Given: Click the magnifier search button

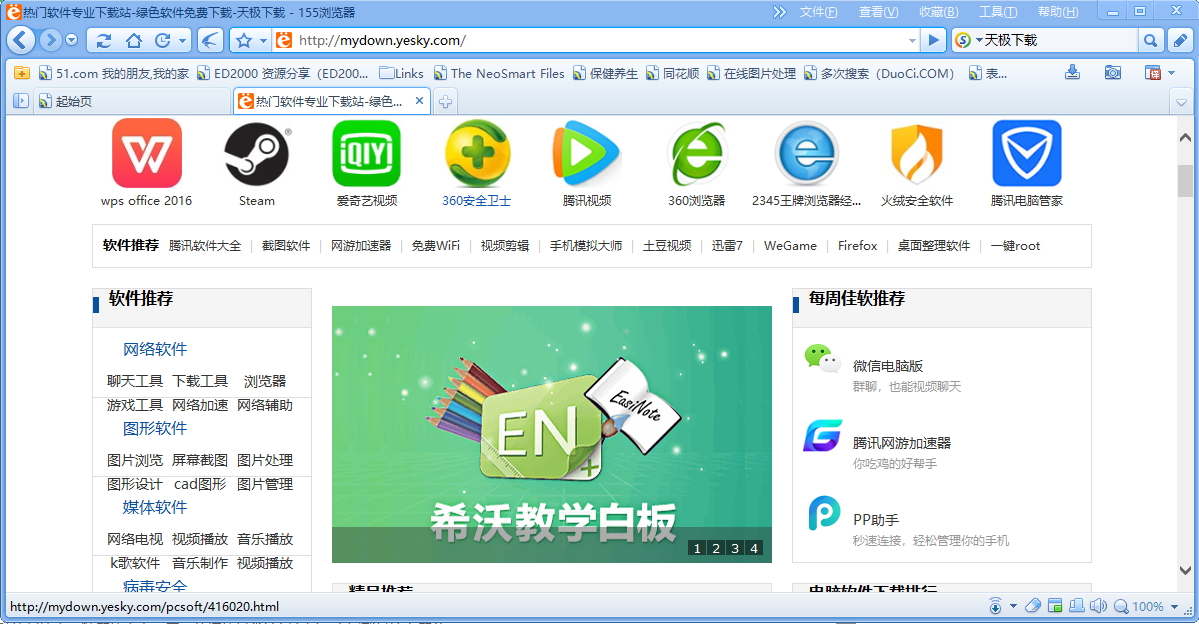Looking at the screenshot, I should [x=1149, y=41].
